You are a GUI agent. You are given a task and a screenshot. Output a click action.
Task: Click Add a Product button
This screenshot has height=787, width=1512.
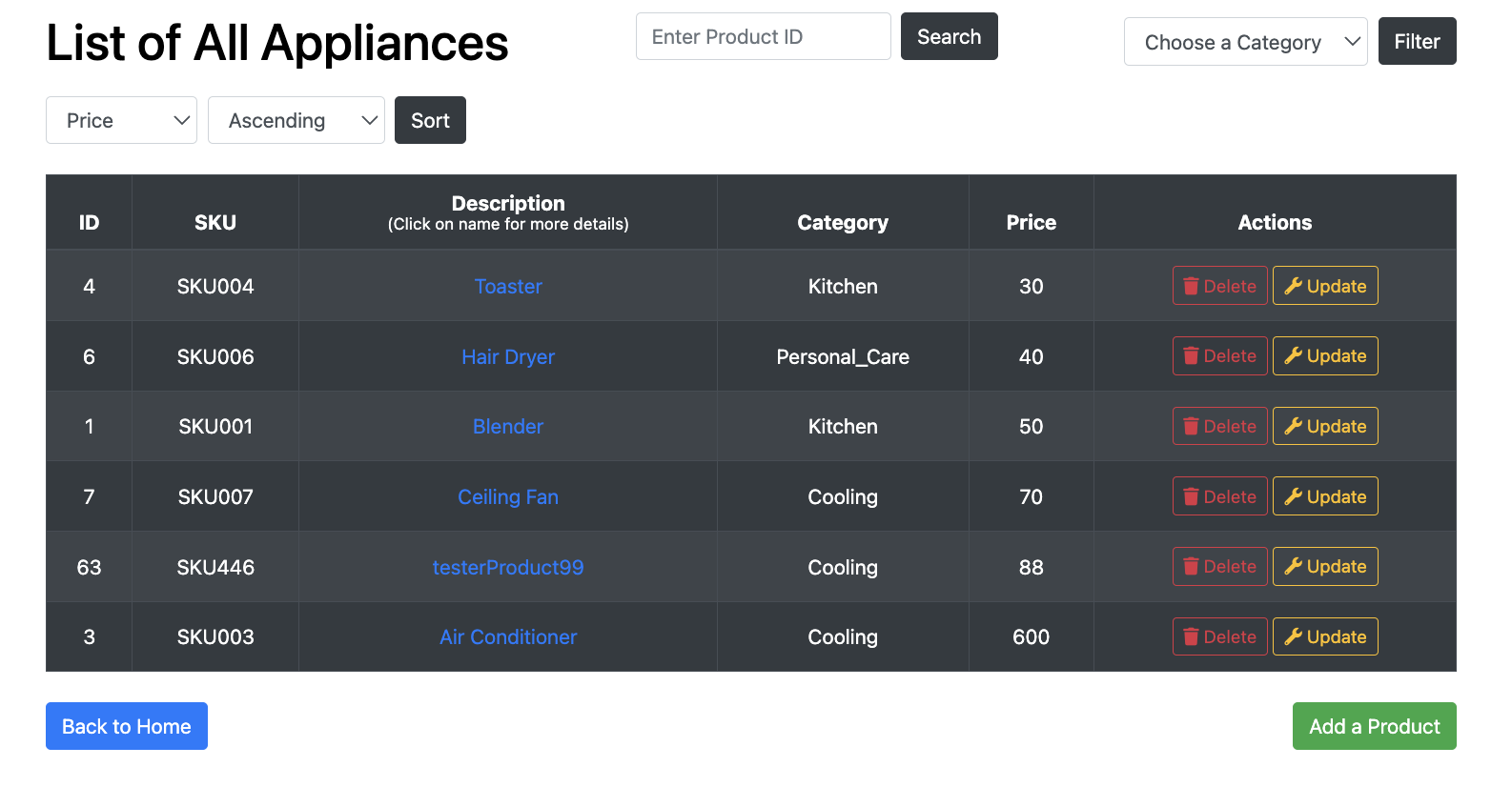pos(1374,726)
